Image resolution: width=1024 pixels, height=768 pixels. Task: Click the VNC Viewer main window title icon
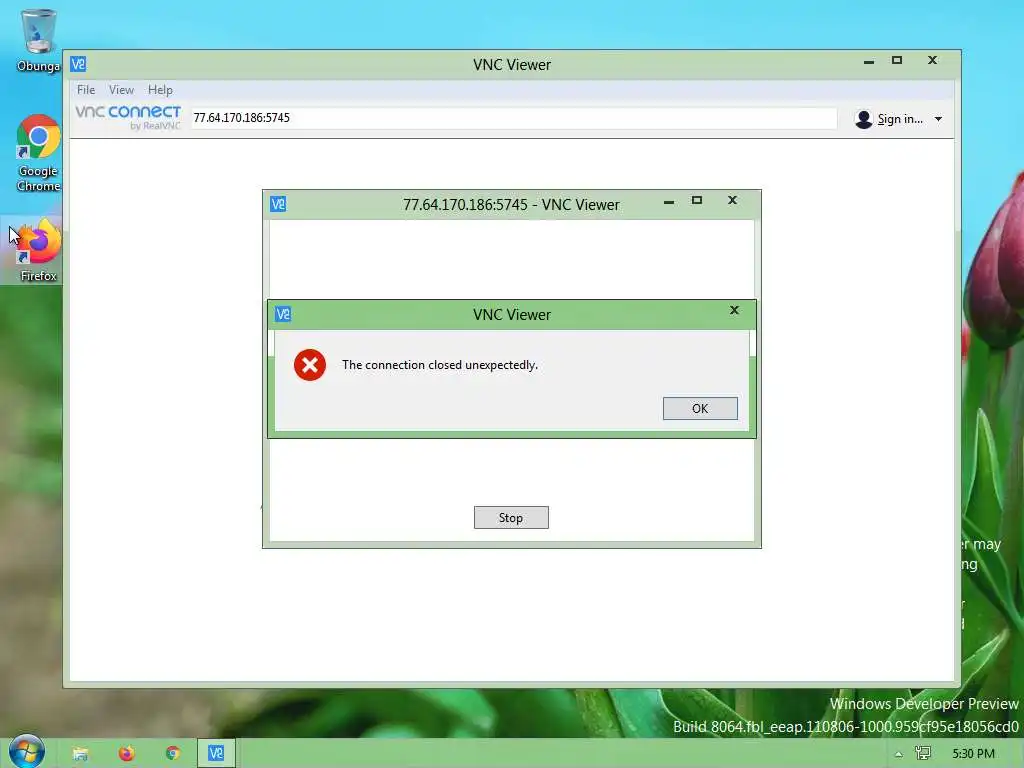(x=78, y=64)
